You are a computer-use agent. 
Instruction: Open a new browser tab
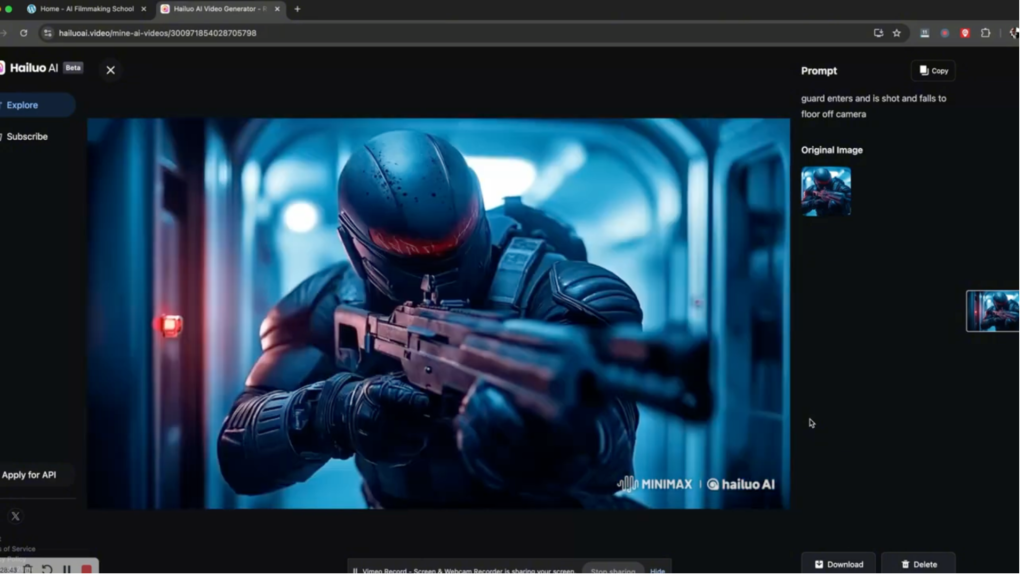click(298, 9)
